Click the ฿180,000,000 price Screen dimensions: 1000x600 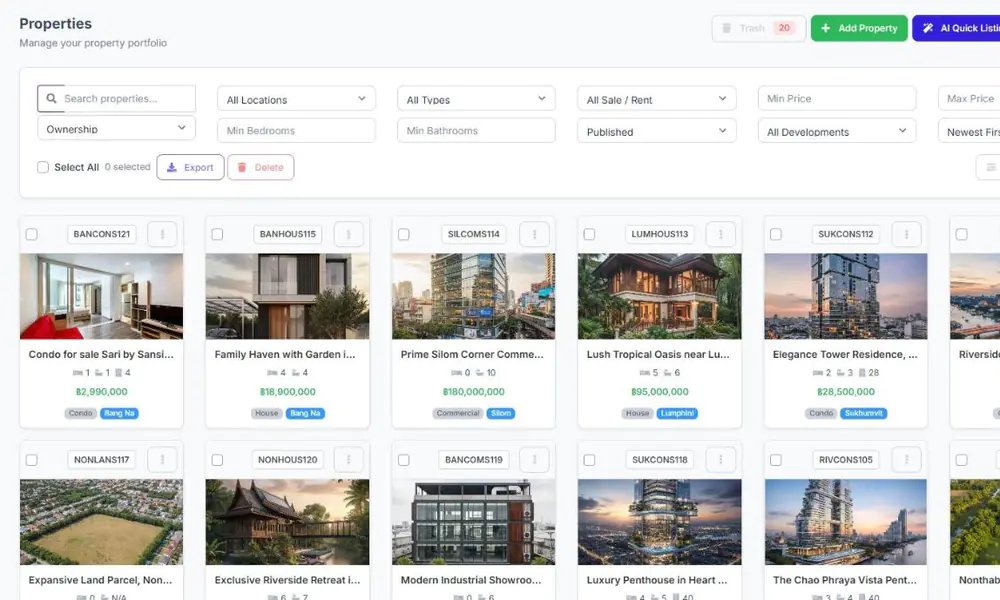pos(473,391)
